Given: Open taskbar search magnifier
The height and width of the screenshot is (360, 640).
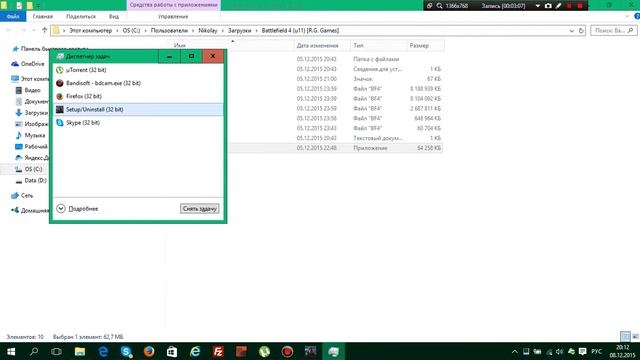Looking at the screenshot, I should 34,351.
